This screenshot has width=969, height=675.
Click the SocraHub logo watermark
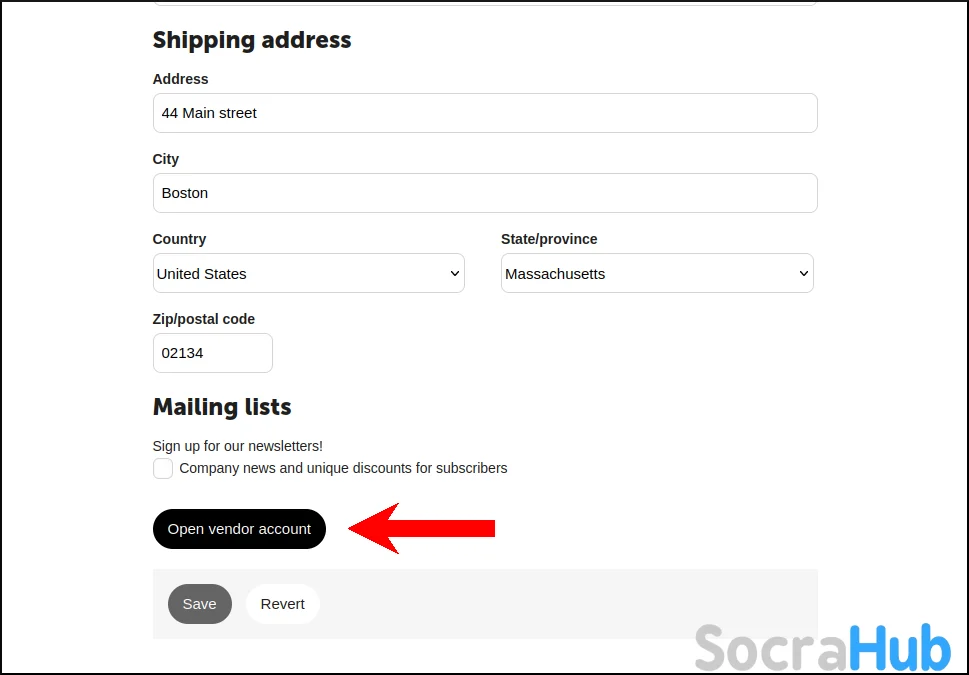click(x=822, y=647)
